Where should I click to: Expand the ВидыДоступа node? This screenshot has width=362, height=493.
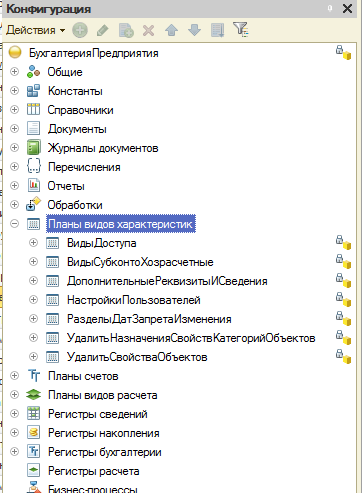click(x=33, y=242)
